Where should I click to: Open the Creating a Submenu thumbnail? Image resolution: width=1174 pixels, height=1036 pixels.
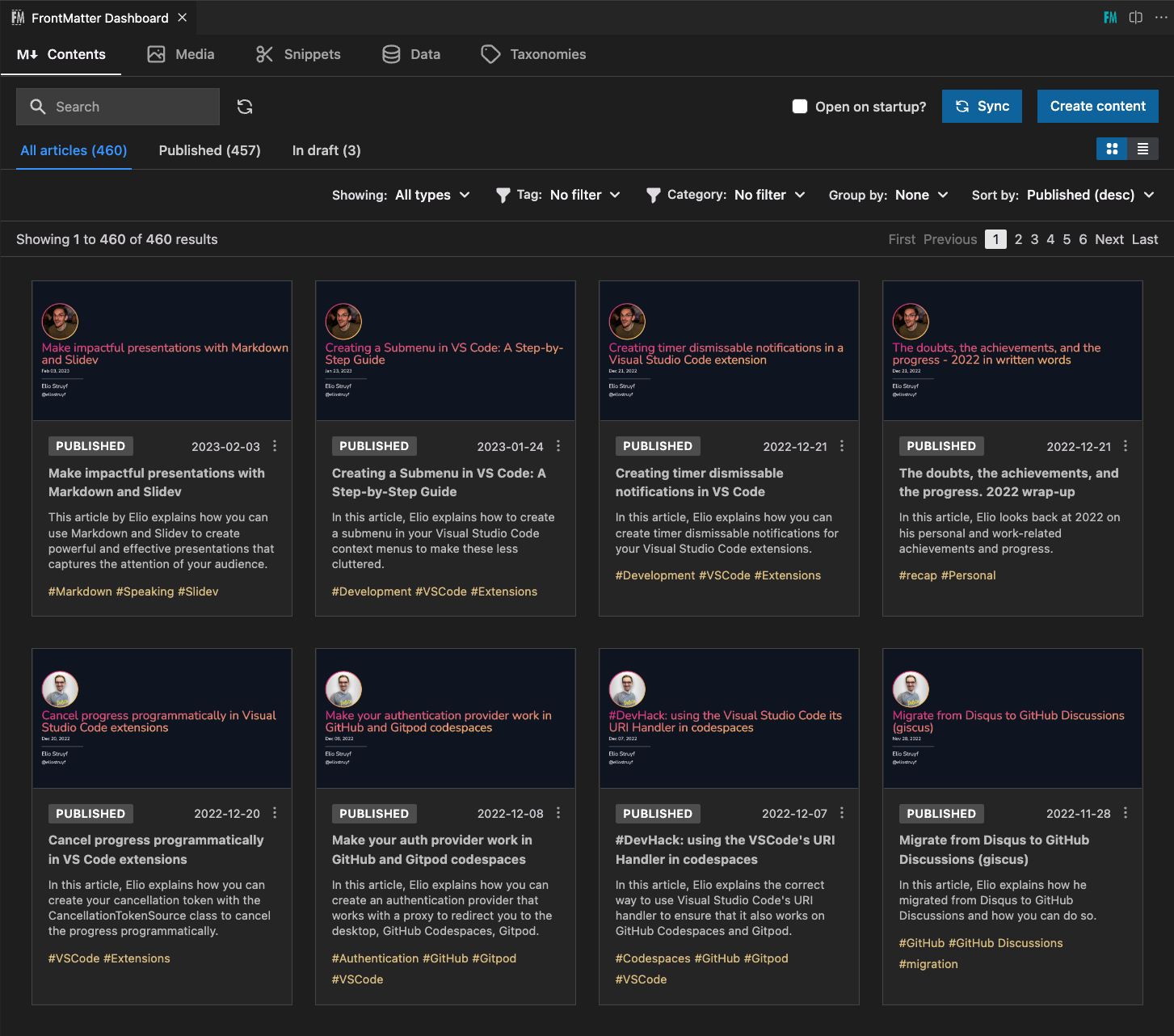pos(445,351)
